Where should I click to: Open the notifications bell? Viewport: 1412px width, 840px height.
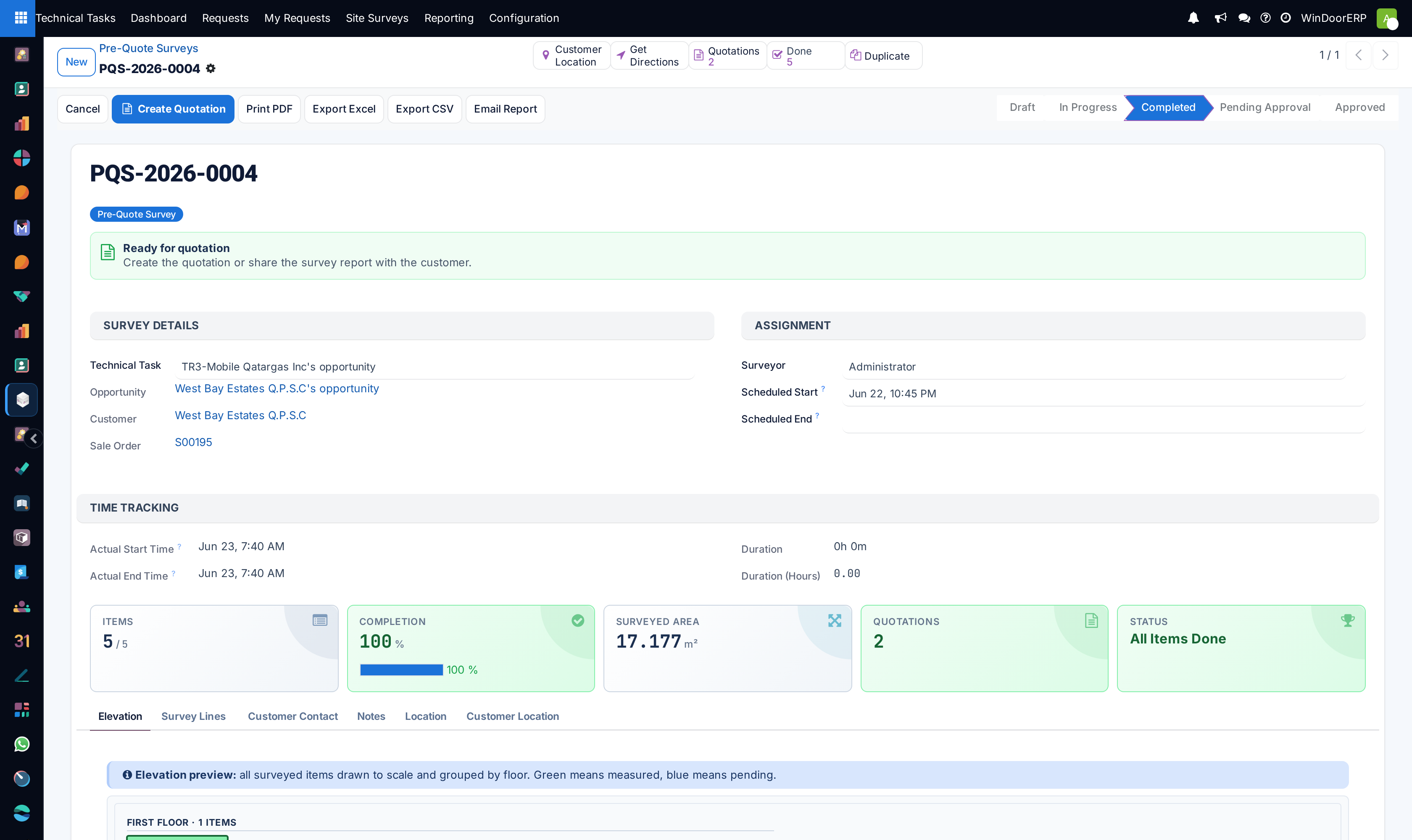point(1193,18)
